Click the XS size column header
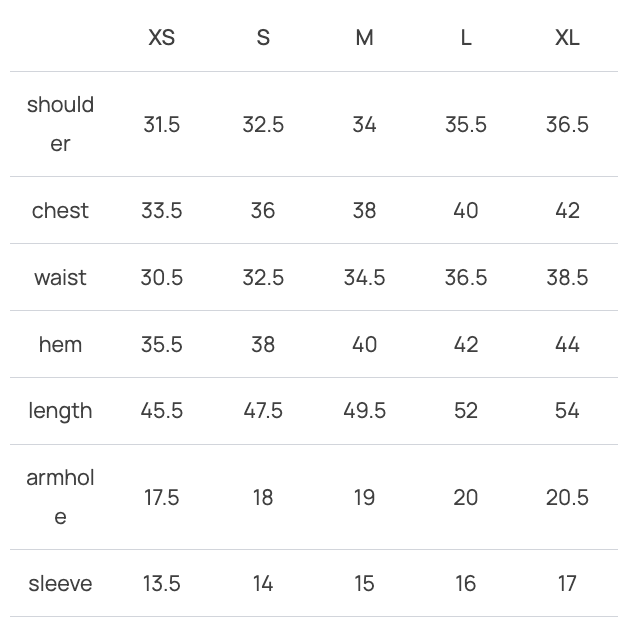The image size is (628, 632). 161,38
